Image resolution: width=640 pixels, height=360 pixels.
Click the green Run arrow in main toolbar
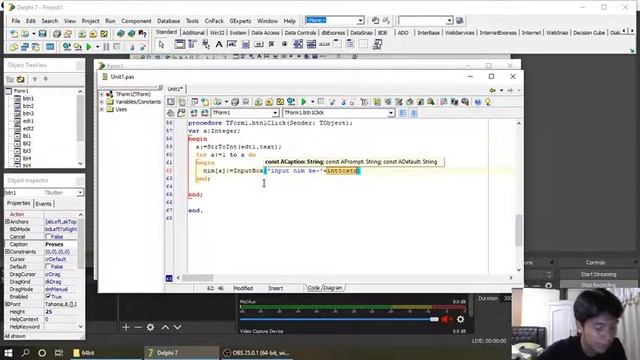89,47
